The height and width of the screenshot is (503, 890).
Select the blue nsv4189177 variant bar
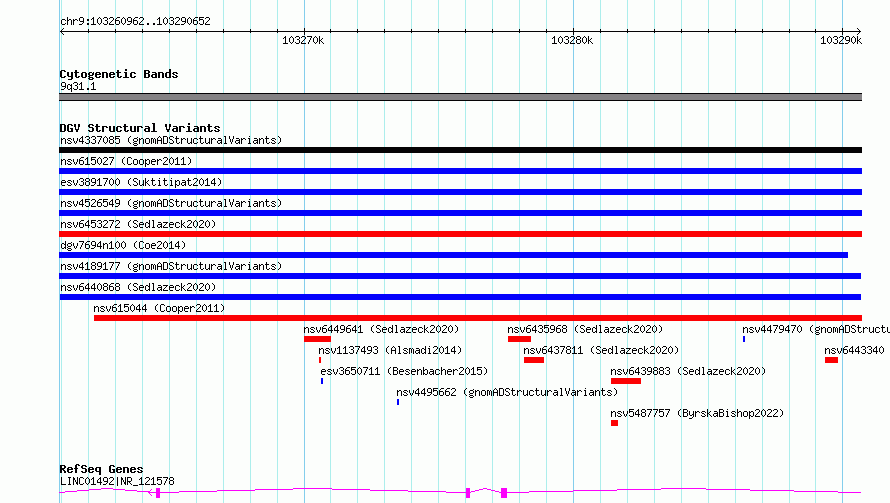tap(460, 276)
